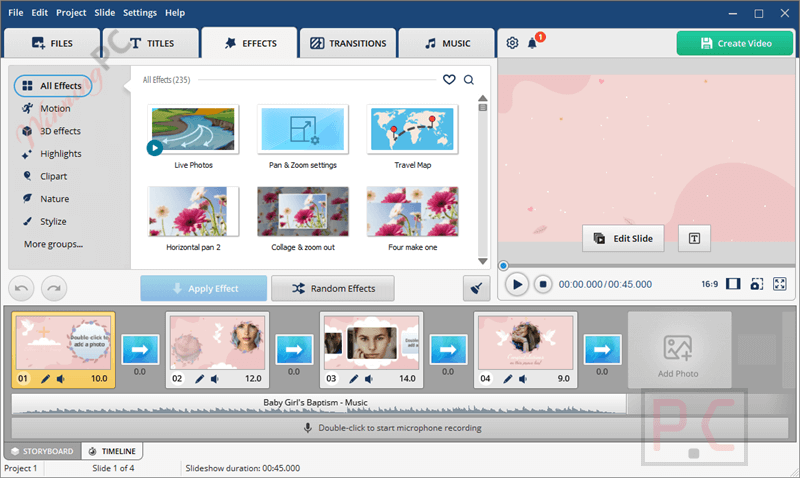800x478 pixels.
Task: Open transition after slide 03
Action: point(448,349)
